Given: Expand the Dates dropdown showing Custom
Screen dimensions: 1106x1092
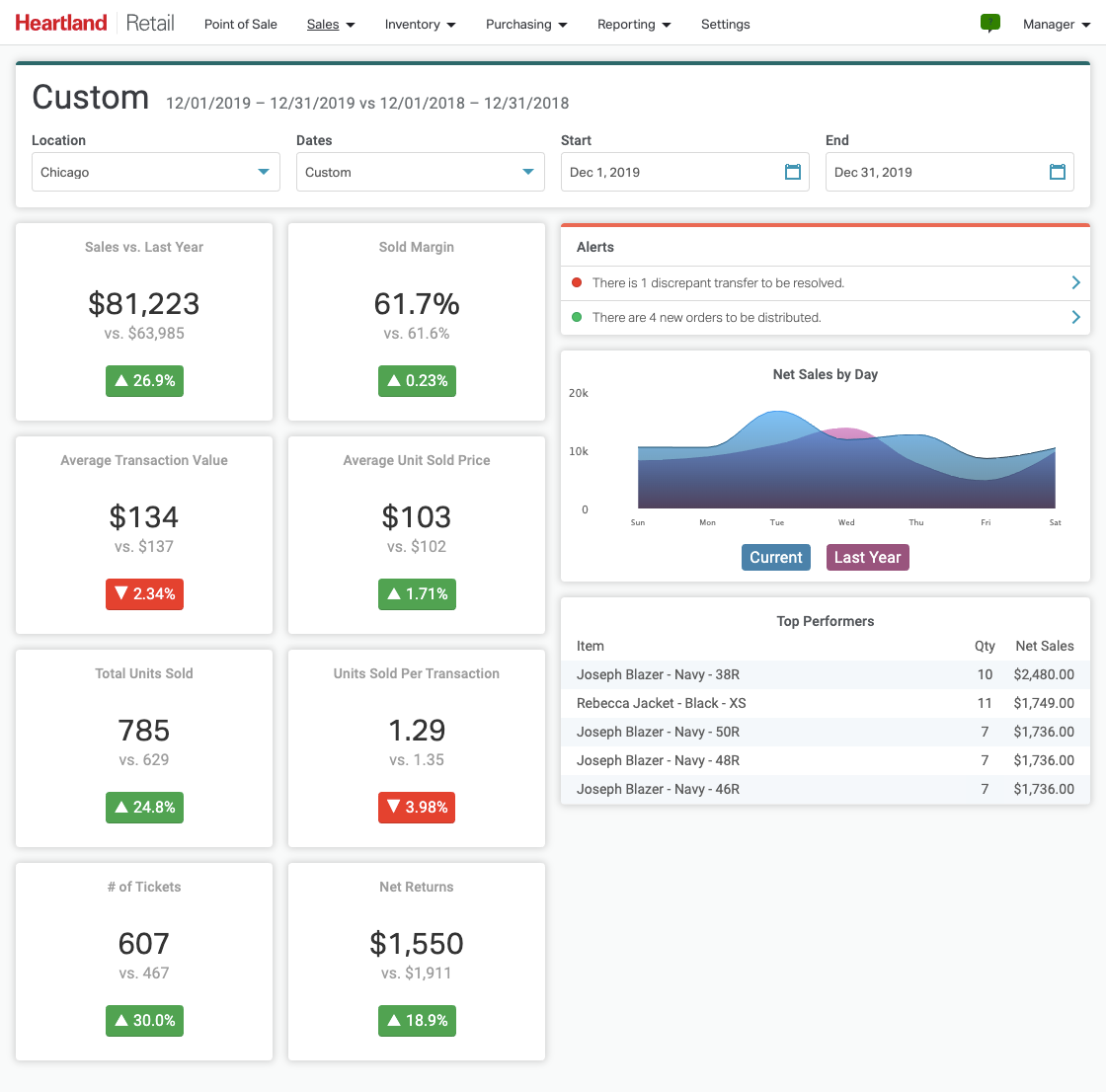Looking at the screenshot, I should point(420,172).
